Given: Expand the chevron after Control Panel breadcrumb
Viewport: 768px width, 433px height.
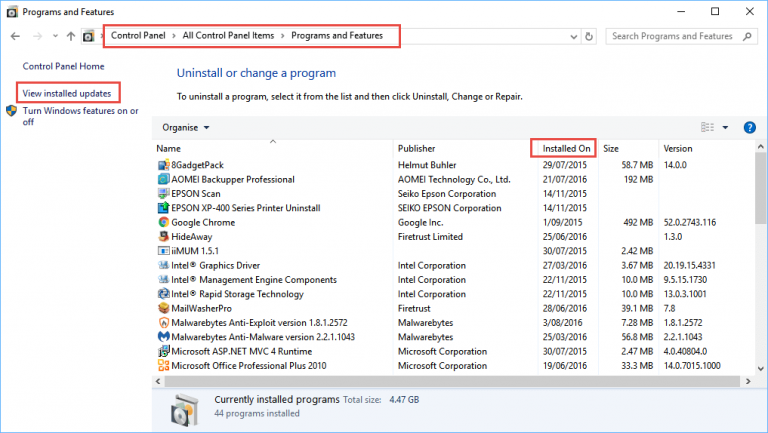Looking at the screenshot, I should [x=174, y=36].
